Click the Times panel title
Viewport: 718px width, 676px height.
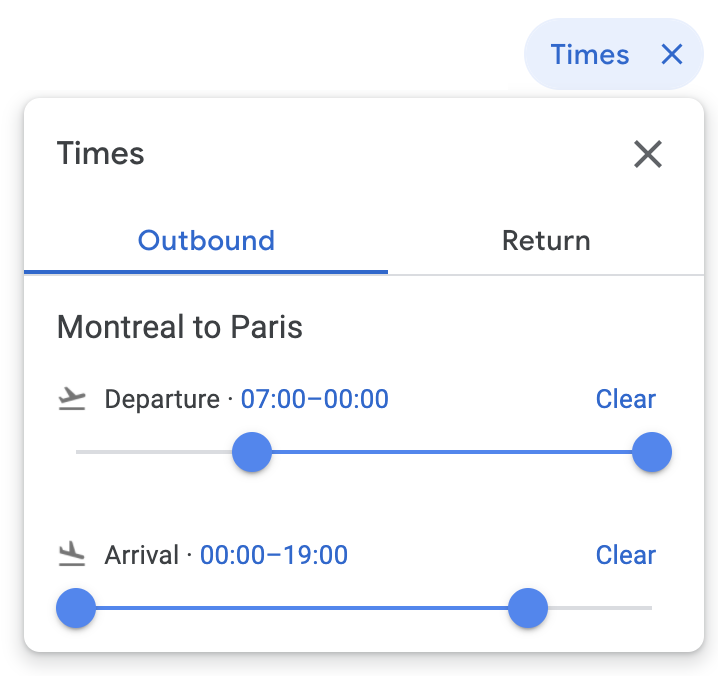[101, 154]
